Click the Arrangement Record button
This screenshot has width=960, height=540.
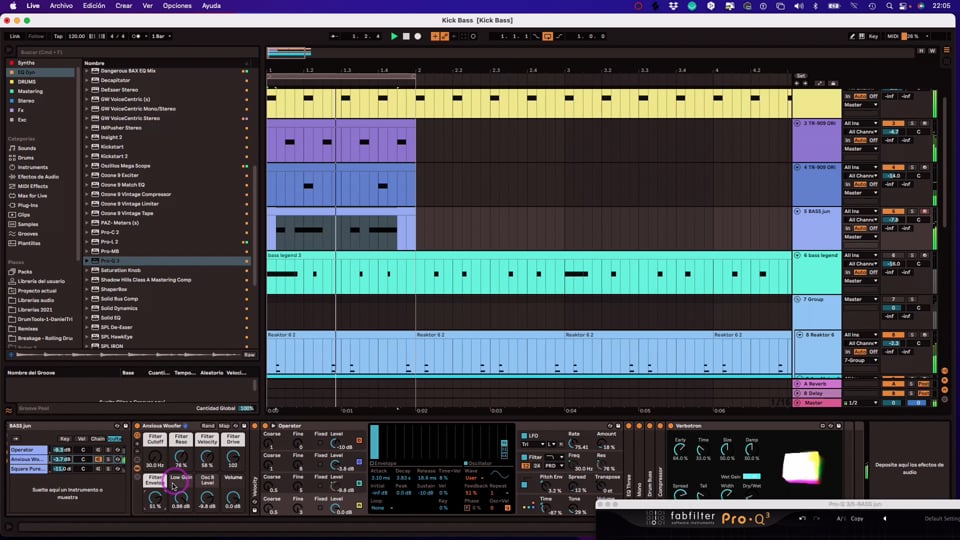click(x=418, y=36)
